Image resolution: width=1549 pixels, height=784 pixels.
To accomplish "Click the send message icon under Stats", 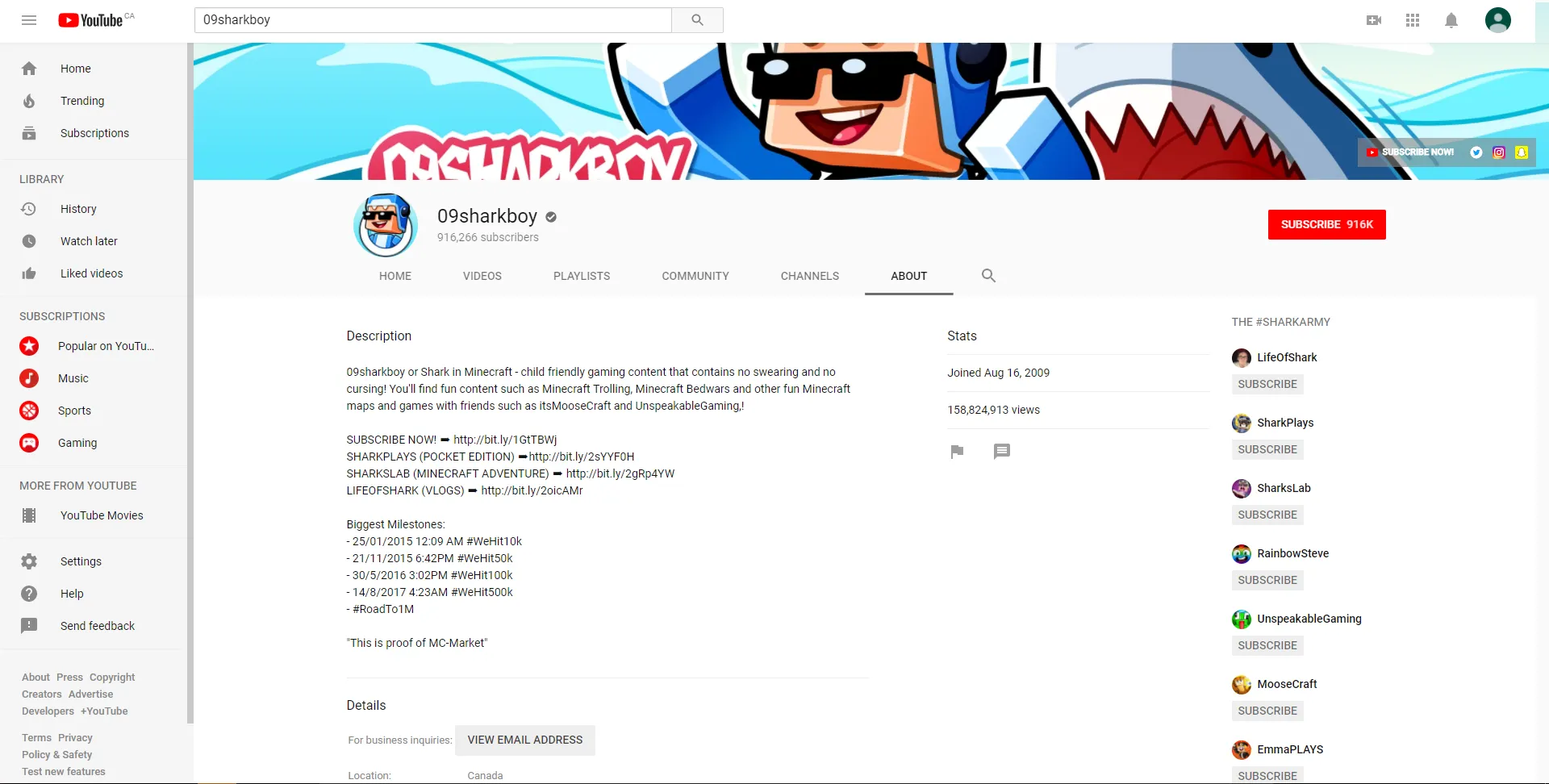I will tap(1002, 452).
